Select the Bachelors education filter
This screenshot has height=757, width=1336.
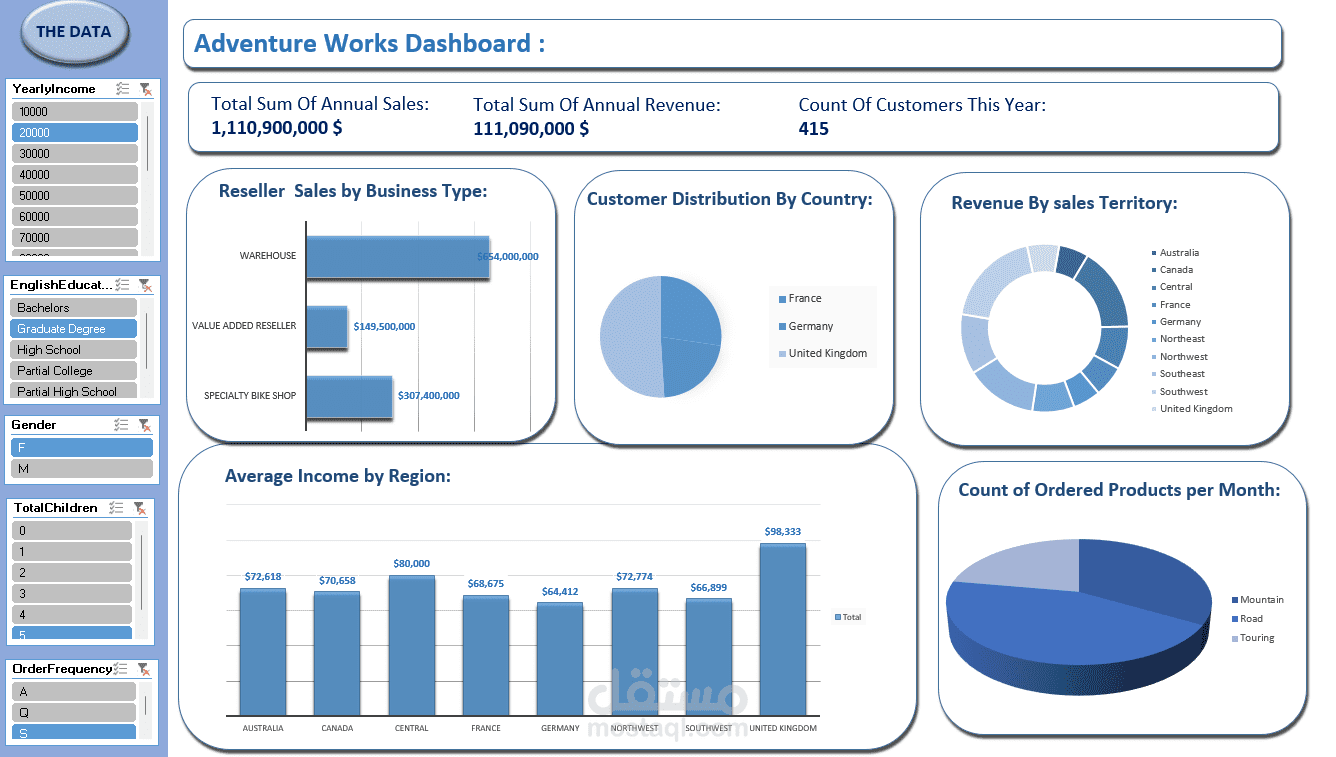click(x=74, y=307)
